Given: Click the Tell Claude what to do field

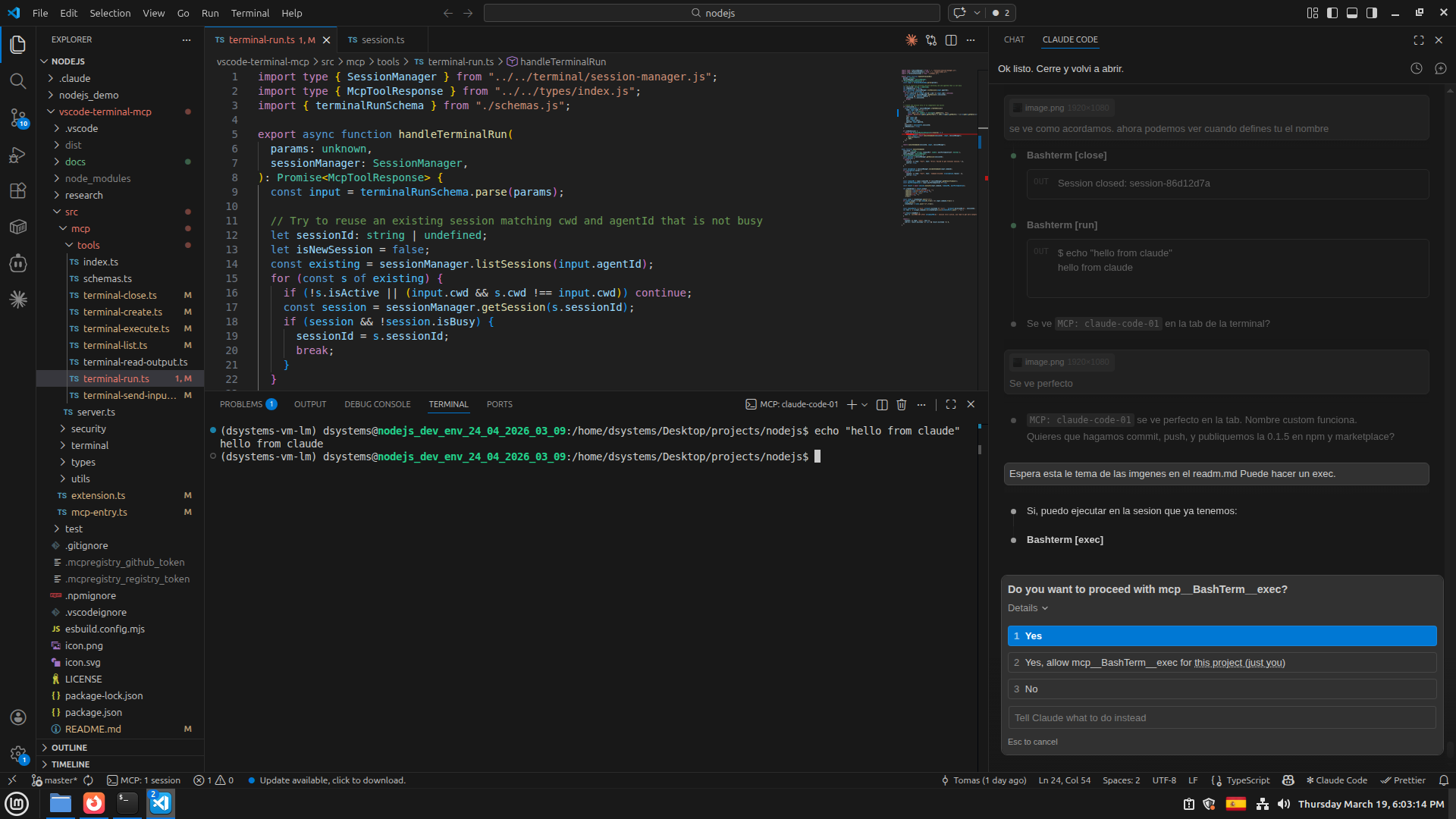Looking at the screenshot, I should tap(1222, 718).
